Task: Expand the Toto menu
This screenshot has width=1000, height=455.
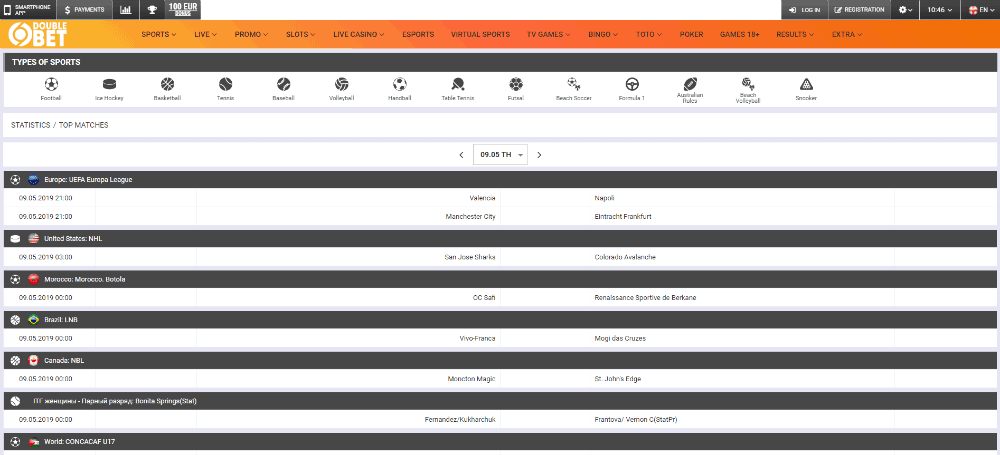Action: point(649,34)
